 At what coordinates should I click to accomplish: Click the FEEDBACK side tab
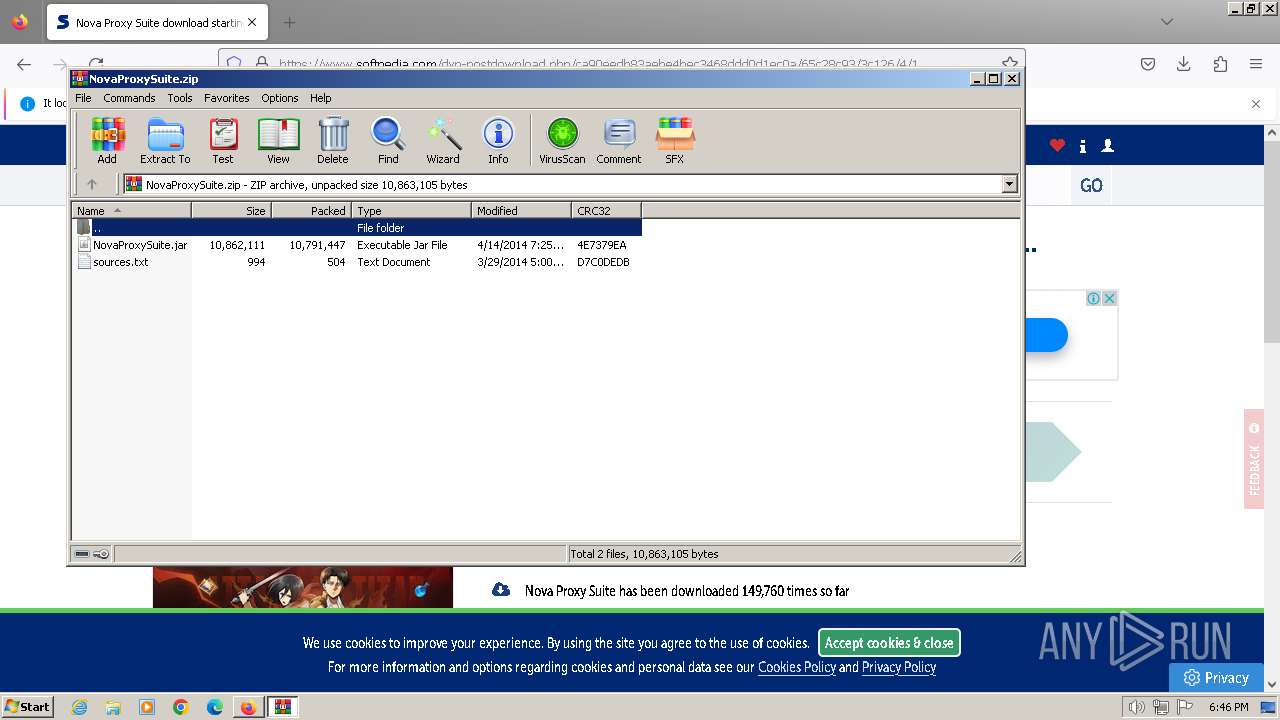pos(1254,459)
